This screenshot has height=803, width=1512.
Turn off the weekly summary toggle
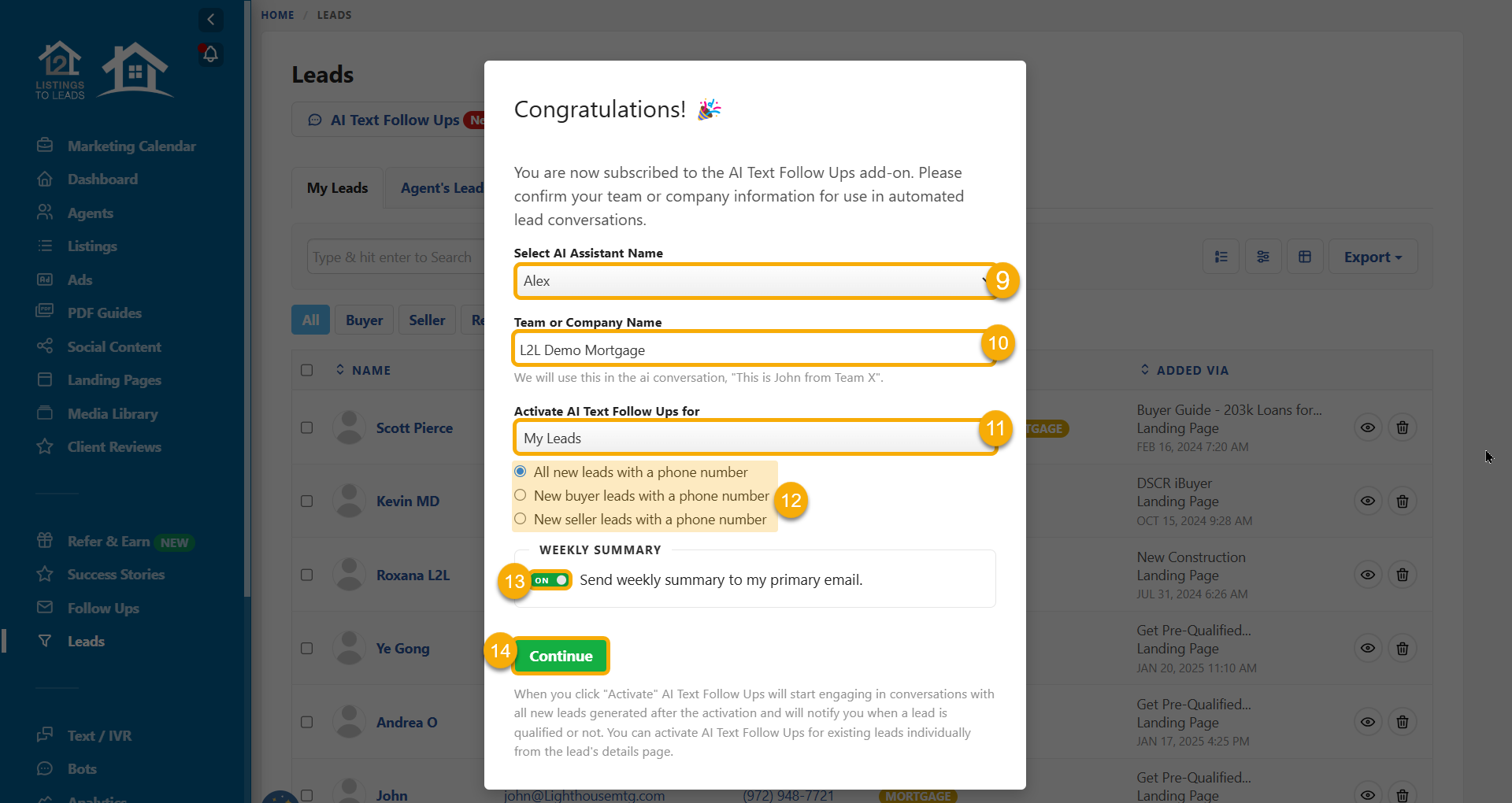(x=550, y=580)
